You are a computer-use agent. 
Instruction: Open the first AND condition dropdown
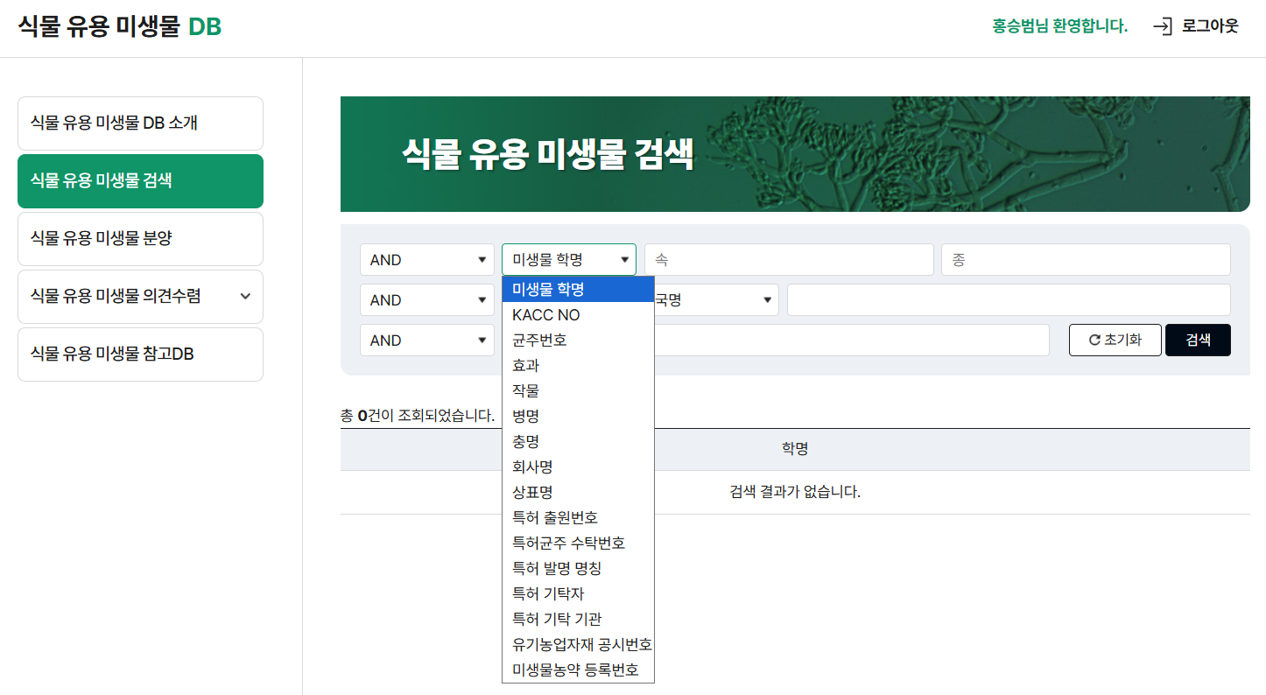click(426, 259)
